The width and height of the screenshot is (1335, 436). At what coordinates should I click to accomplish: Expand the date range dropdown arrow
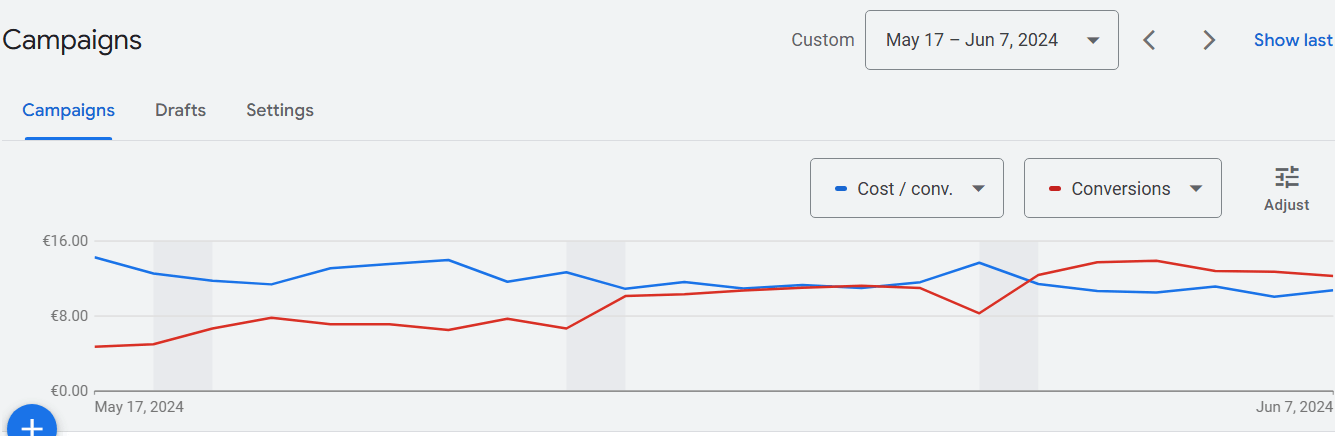(x=1093, y=40)
